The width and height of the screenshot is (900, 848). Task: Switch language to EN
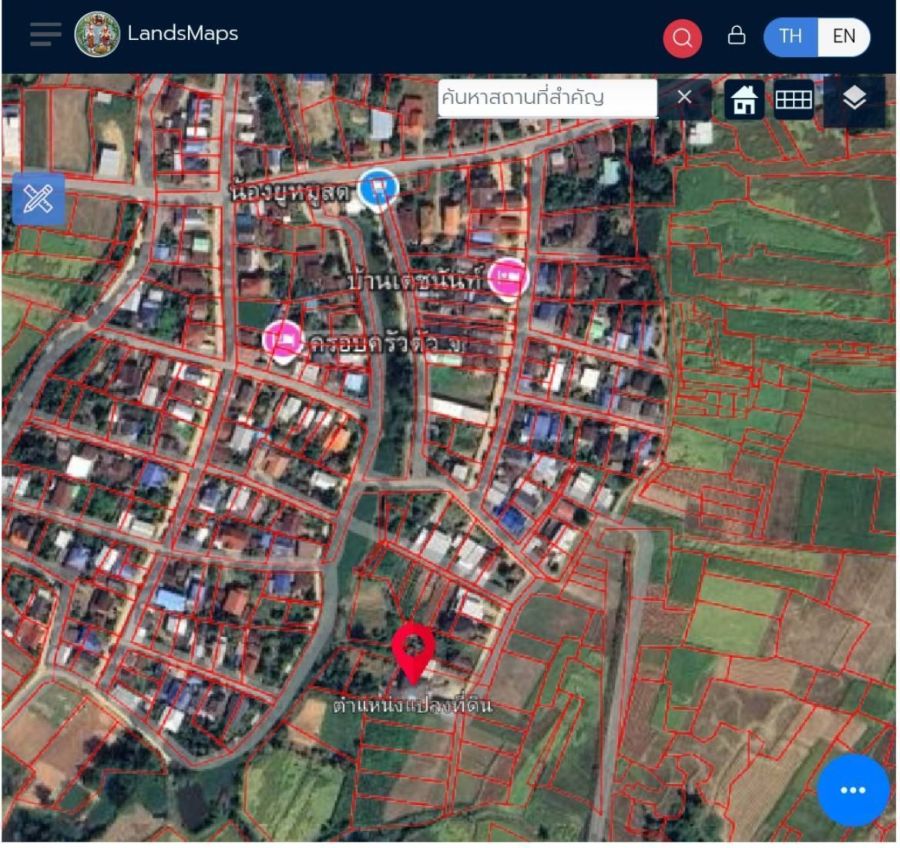coord(844,36)
